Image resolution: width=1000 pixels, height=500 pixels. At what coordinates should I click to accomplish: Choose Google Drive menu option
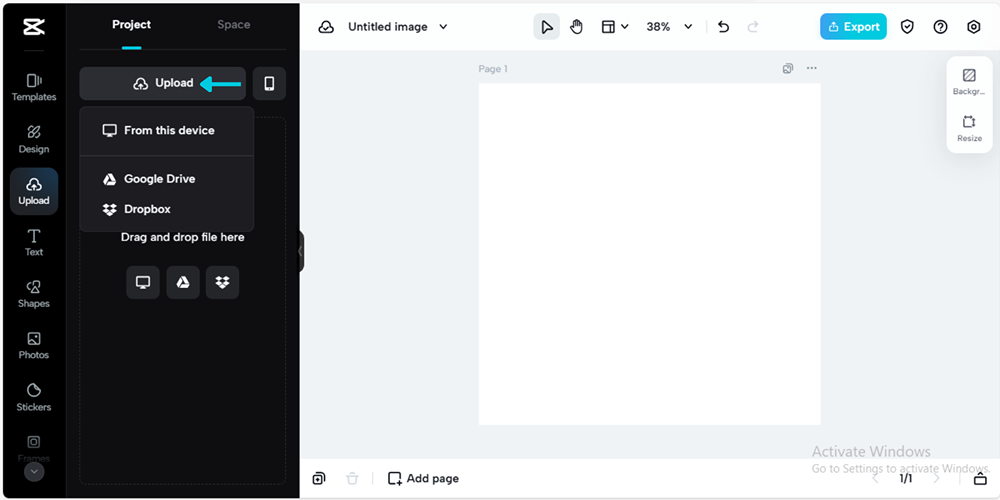[x=167, y=179]
